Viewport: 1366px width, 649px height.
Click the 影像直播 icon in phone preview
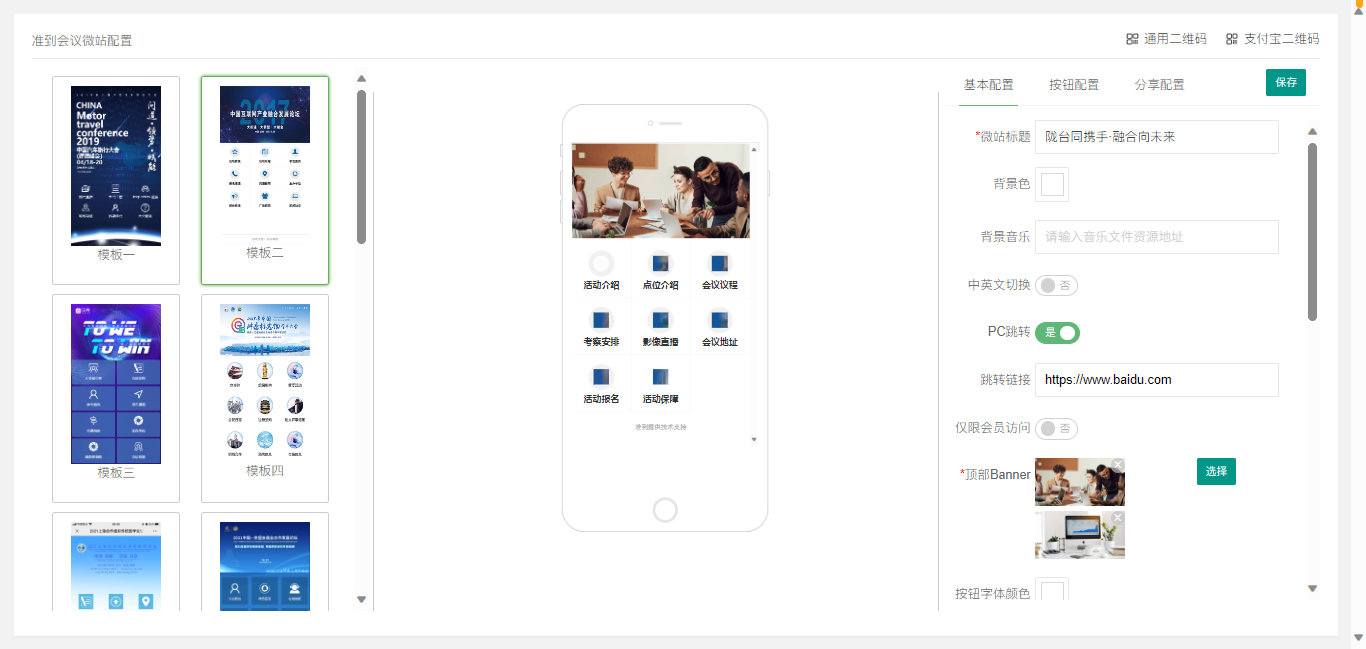[x=660, y=321]
